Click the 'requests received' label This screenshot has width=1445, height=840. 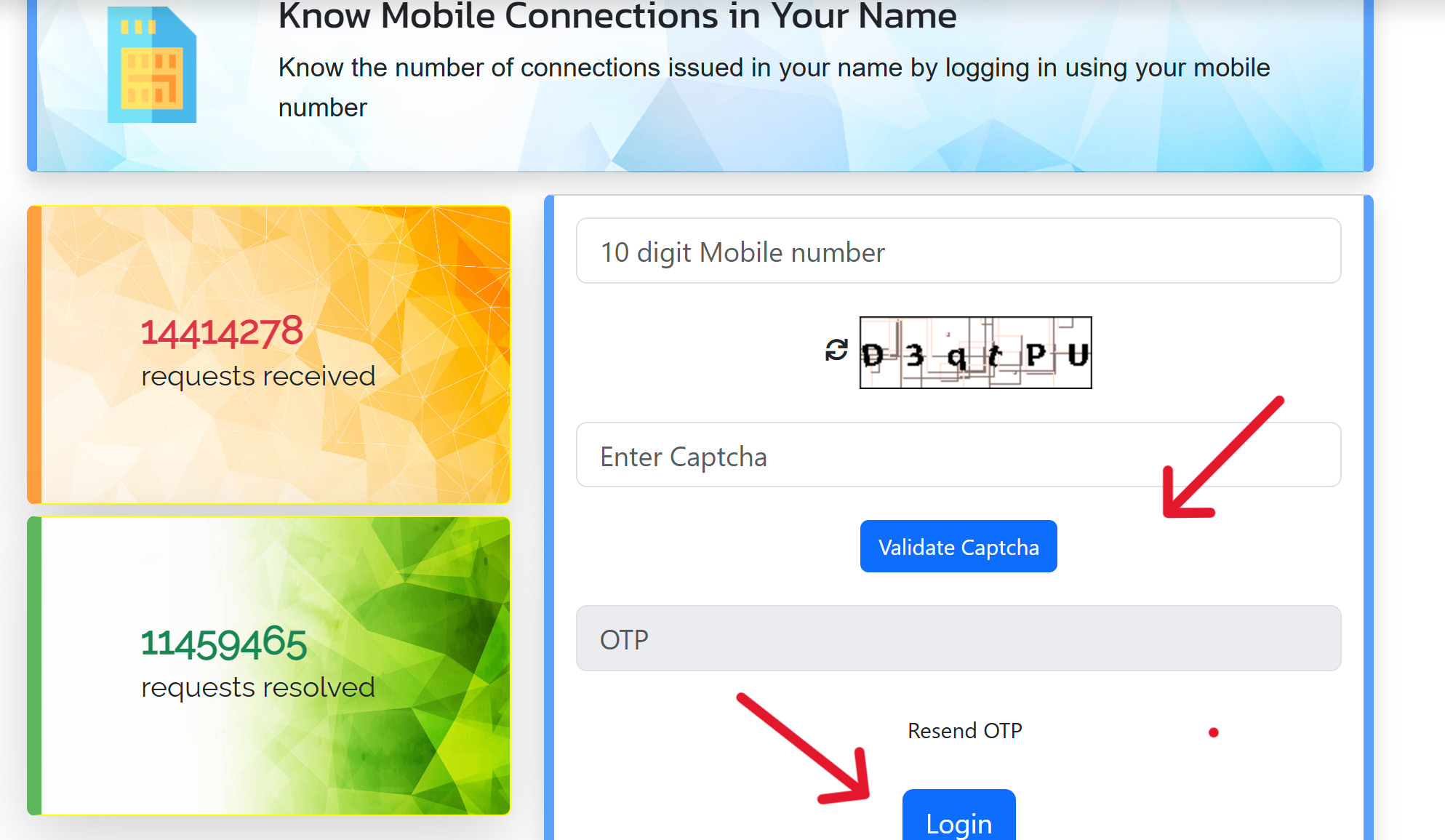[258, 377]
